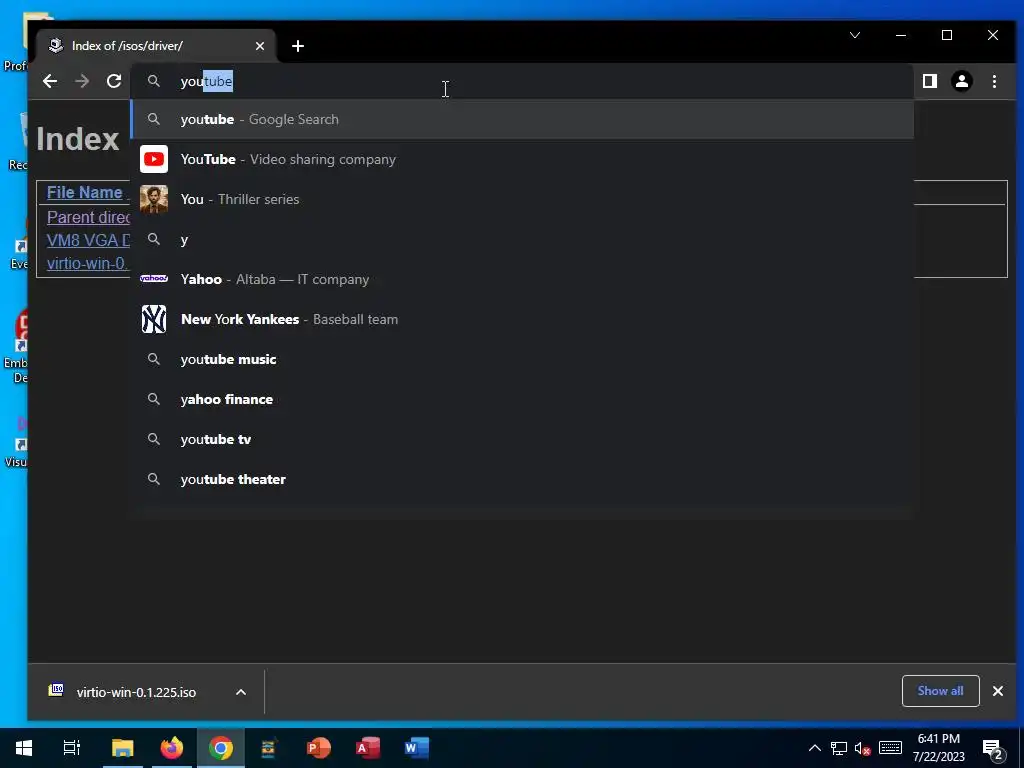Click the File Name column link

coord(85,193)
